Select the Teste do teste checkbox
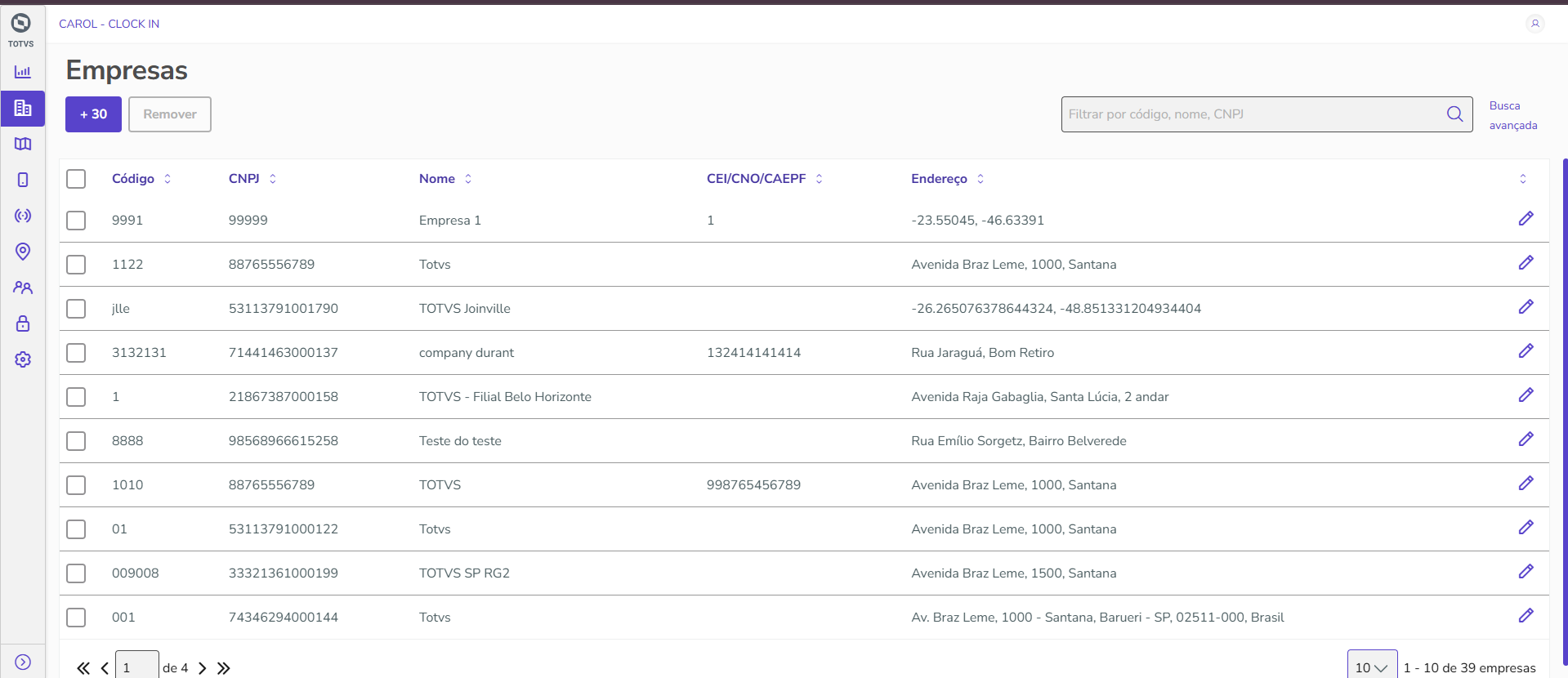Screen dimensions: 1568x678 tap(76, 441)
